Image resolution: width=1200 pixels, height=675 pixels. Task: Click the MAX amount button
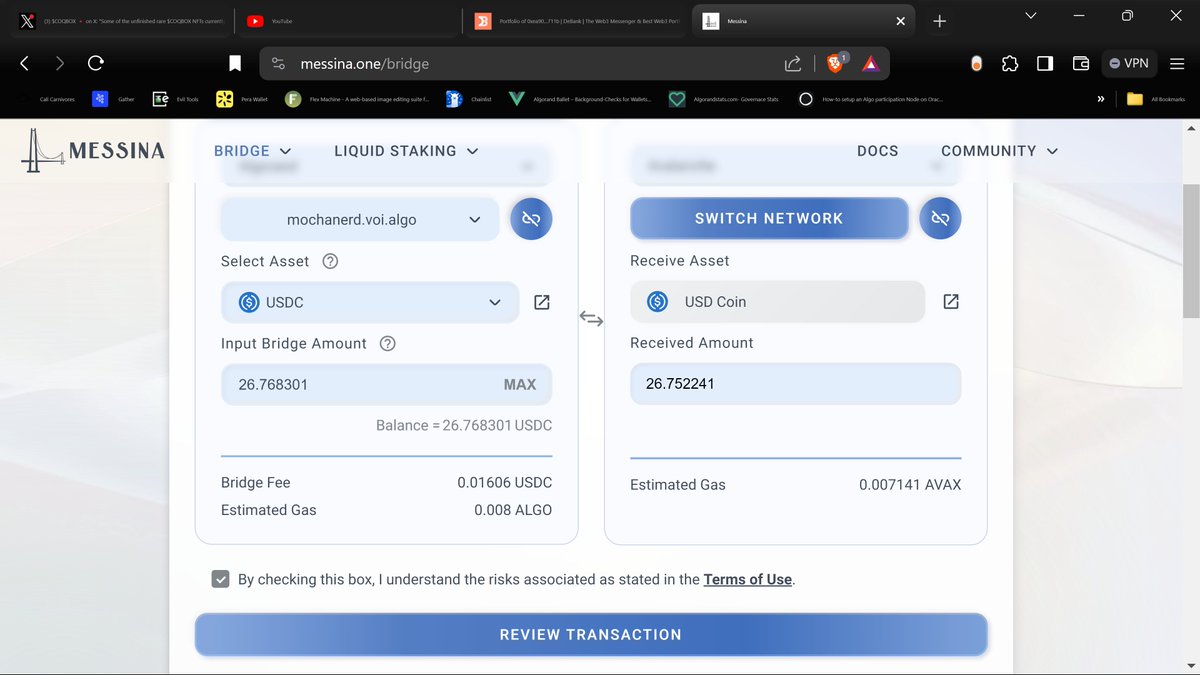tap(520, 384)
